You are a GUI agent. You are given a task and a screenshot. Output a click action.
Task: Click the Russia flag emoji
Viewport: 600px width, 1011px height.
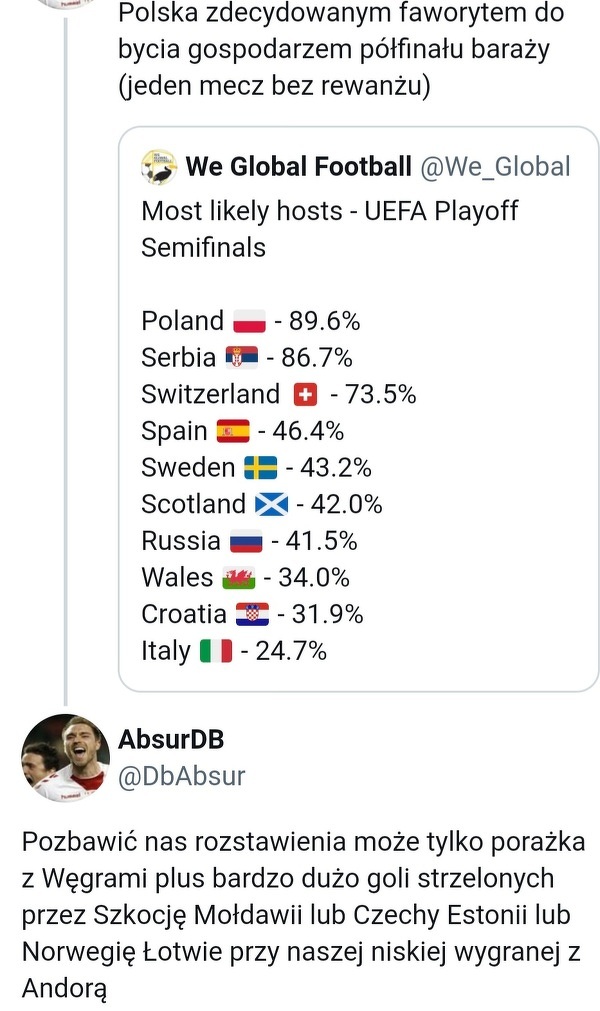pos(246,541)
